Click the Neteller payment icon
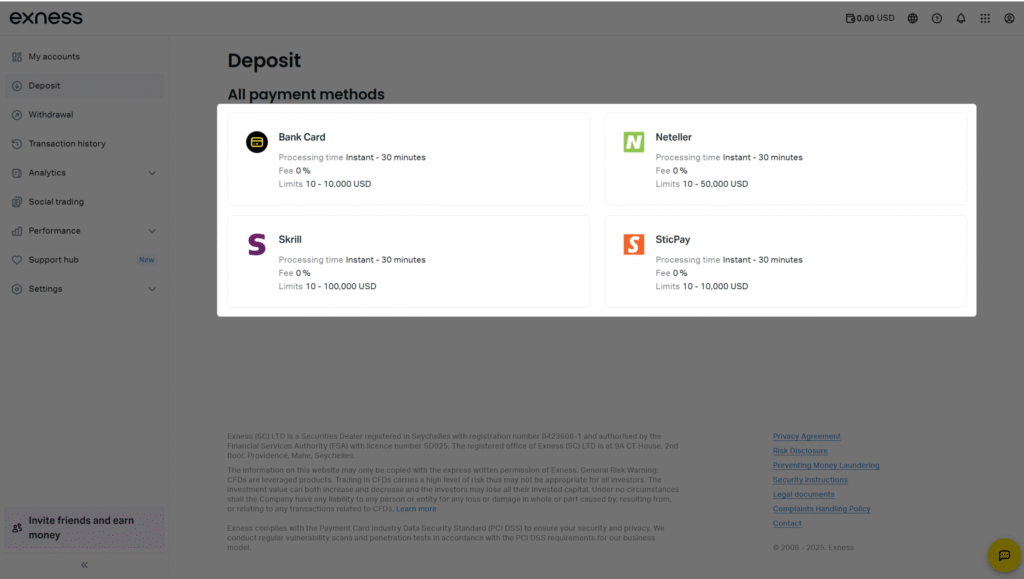Image resolution: width=1024 pixels, height=579 pixels. (633, 142)
